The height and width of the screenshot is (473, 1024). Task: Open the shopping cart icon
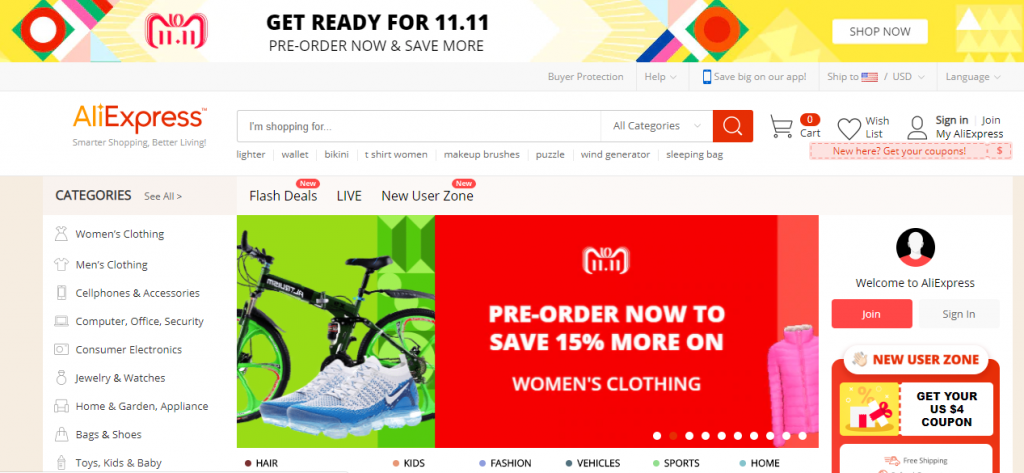(x=781, y=126)
